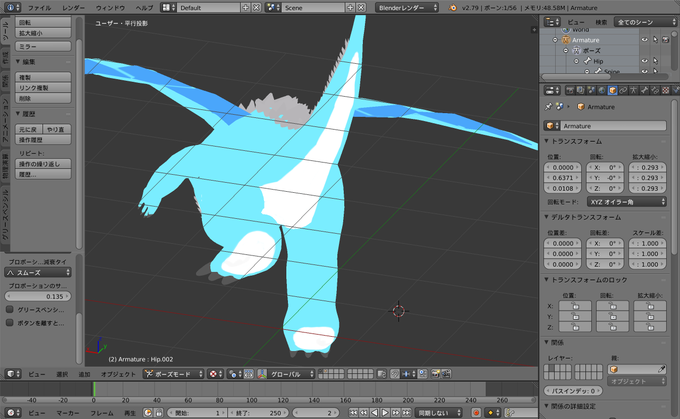Click the OpenGL render image camera icon
The image size is (680, 419).
coord(436,374)
